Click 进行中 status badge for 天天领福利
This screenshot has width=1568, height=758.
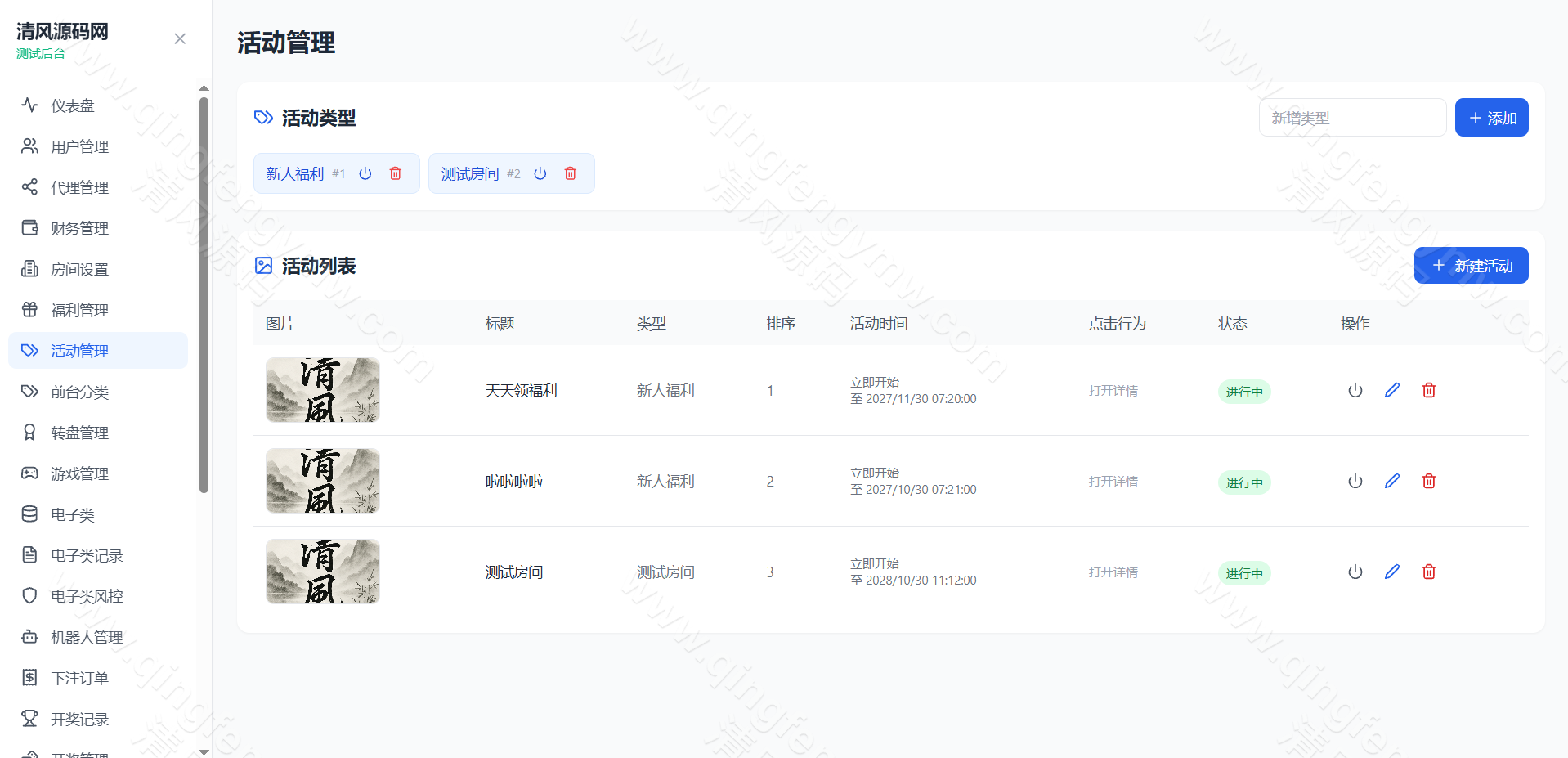click(1244, 392)
